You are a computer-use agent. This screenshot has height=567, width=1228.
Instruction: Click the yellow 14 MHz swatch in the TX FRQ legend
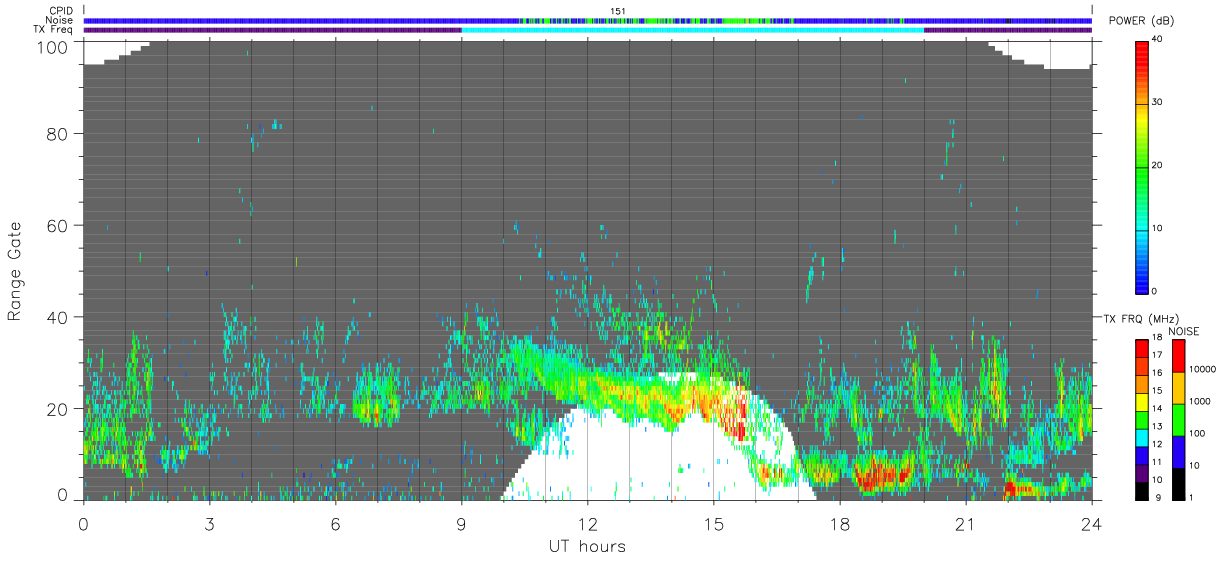point(1142,404)
